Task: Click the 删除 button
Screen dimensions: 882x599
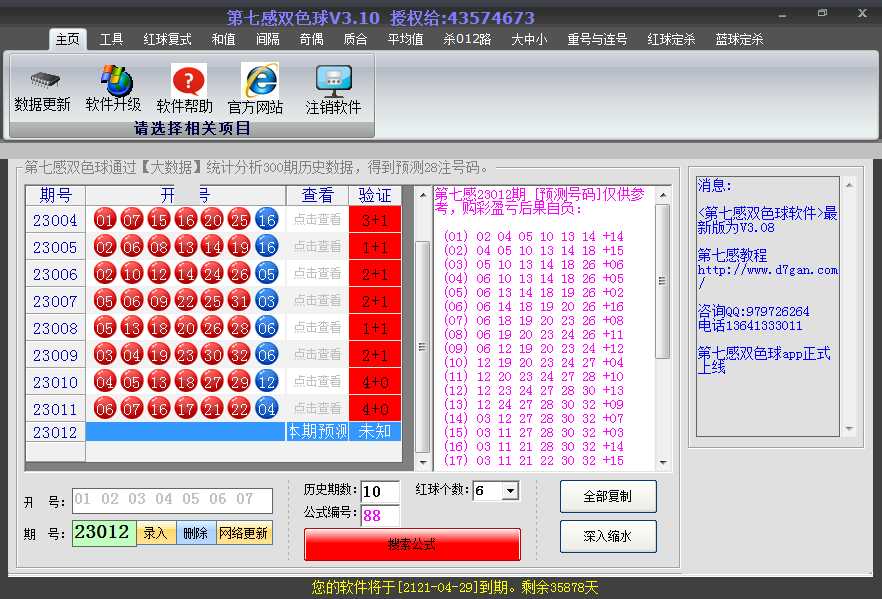Action: click(x=196, y=533)
